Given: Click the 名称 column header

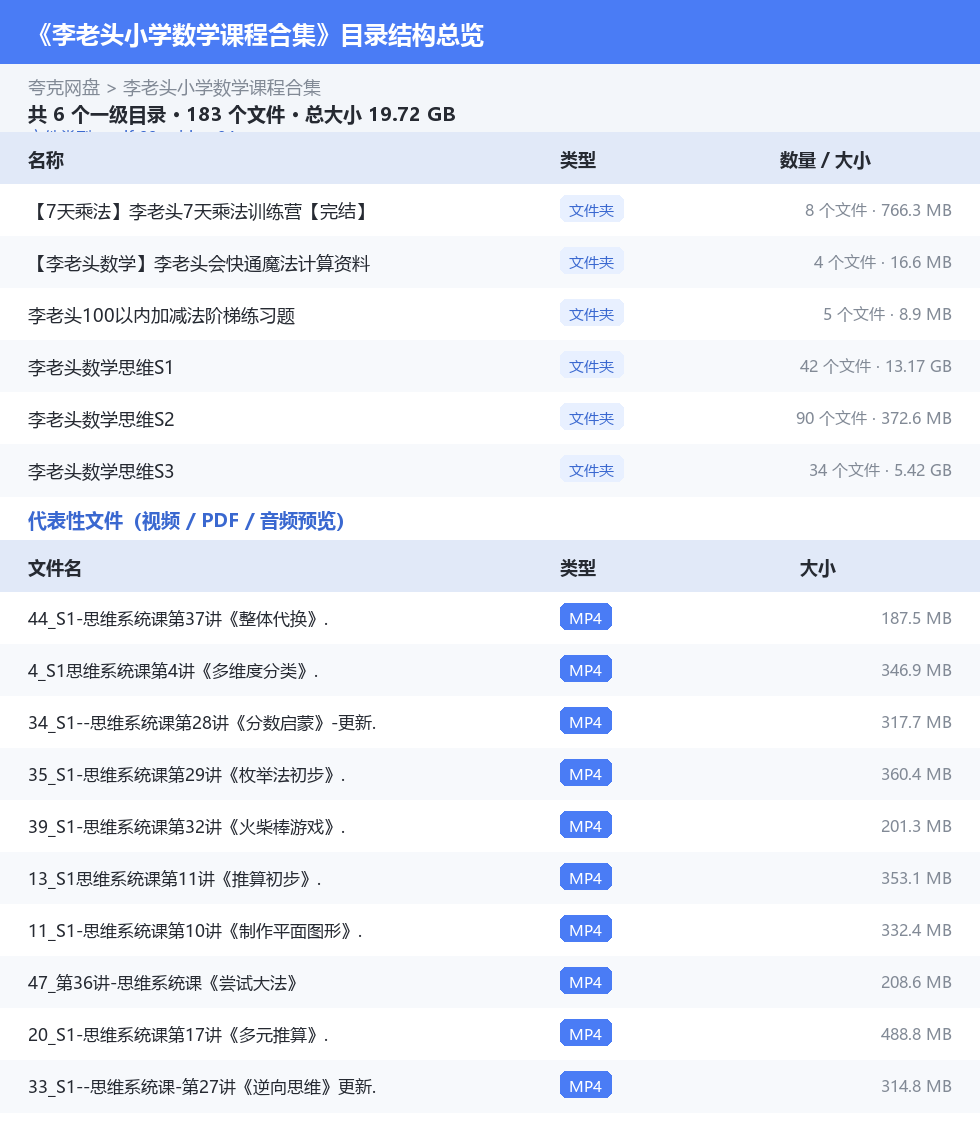Looking at the screenshot, I should 45,160.
